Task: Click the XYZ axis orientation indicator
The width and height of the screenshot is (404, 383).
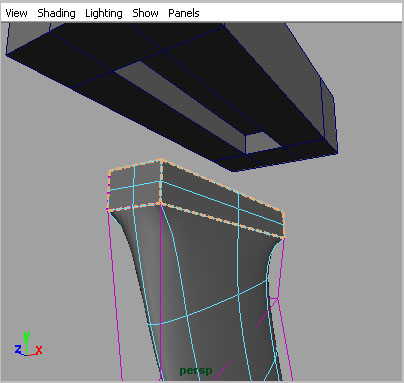Action: (28, 344)
